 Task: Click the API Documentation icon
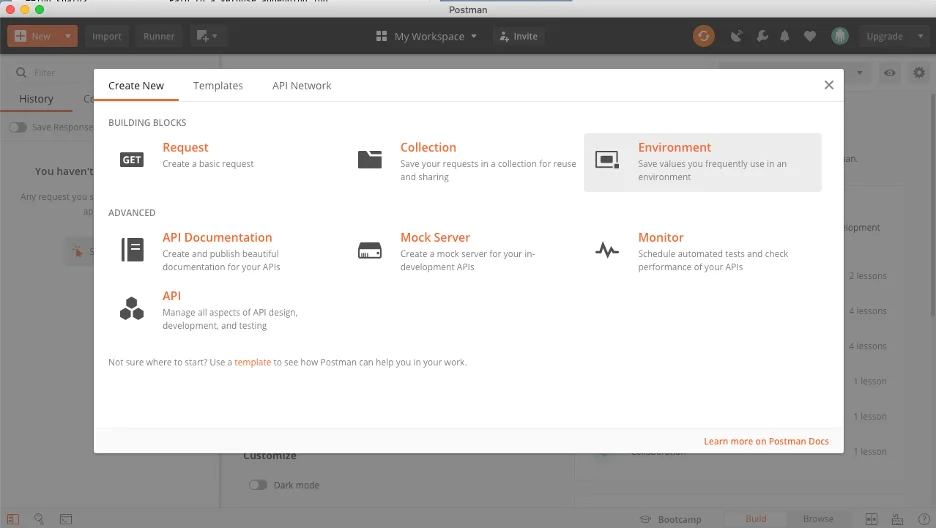[132, 249]
